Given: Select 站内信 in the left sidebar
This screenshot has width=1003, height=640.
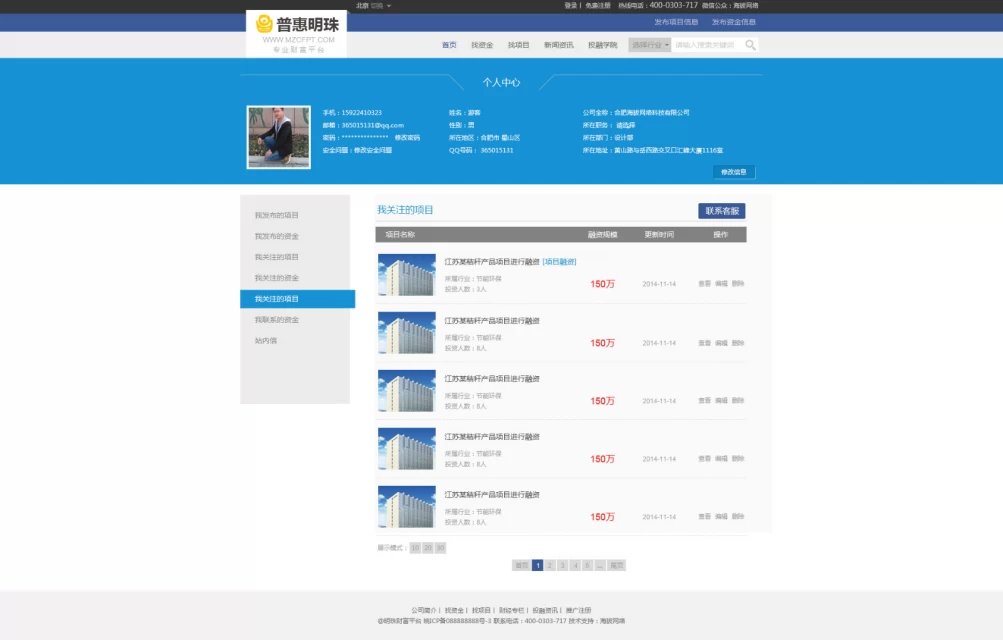Looking at the screenshot, I should click(x=265, y=340).
